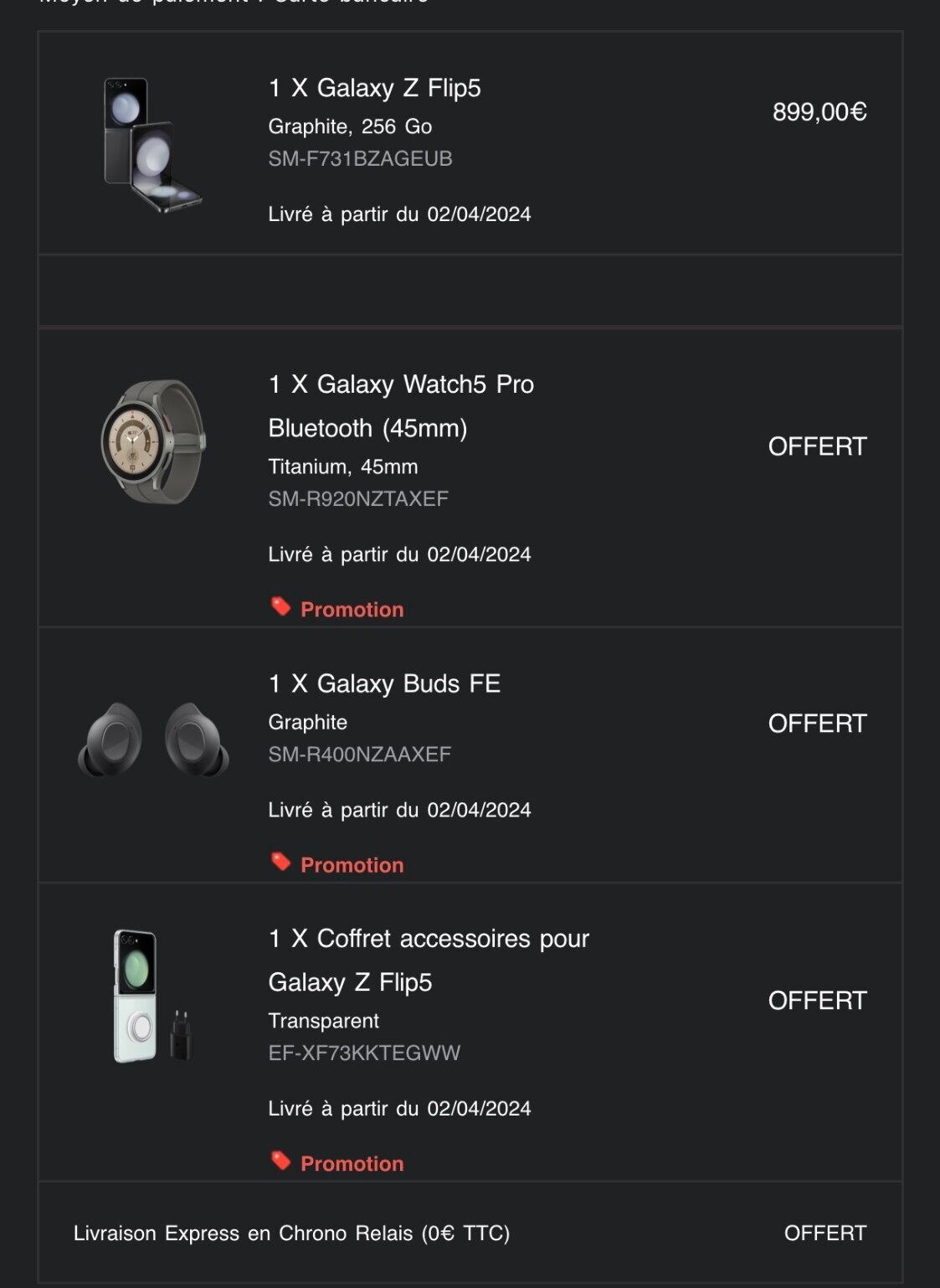940x1288 pixels.
Task: Open the Galaxy Watch5 Pro Bluetooth title
Action: tap(401, 406)
